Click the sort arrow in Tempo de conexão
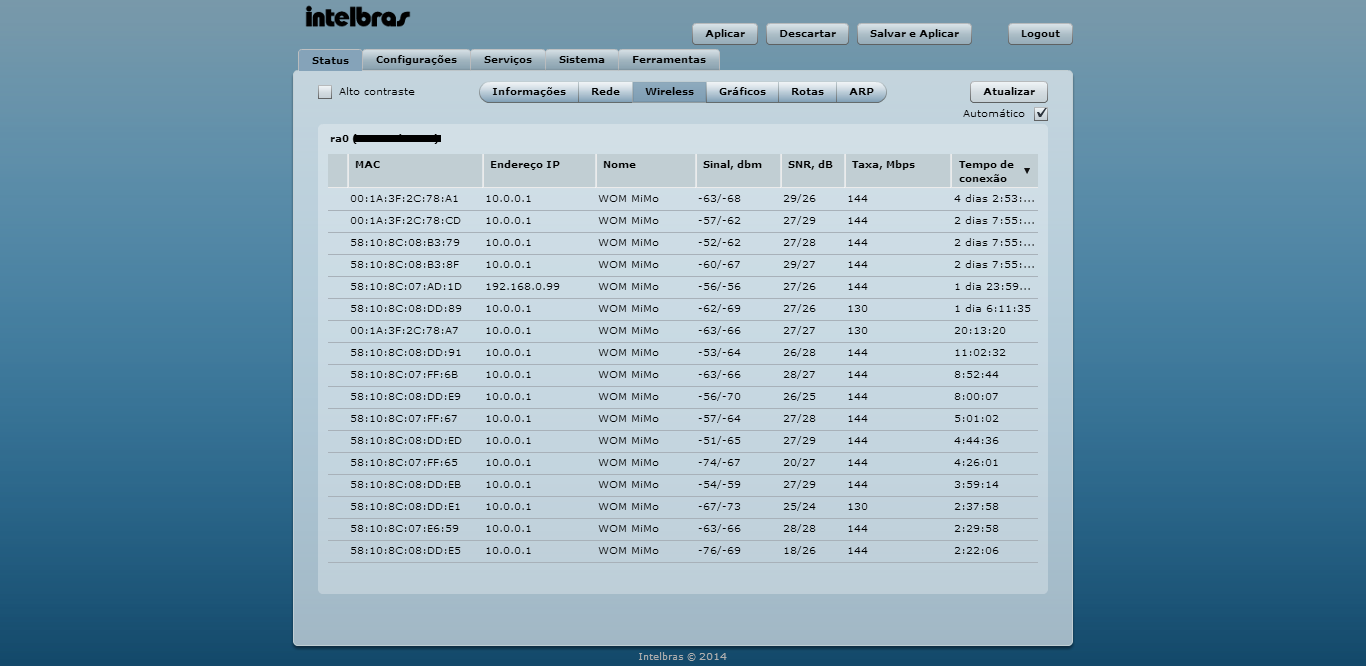Screen dimensions: 1366x666 click(1026, 171)
